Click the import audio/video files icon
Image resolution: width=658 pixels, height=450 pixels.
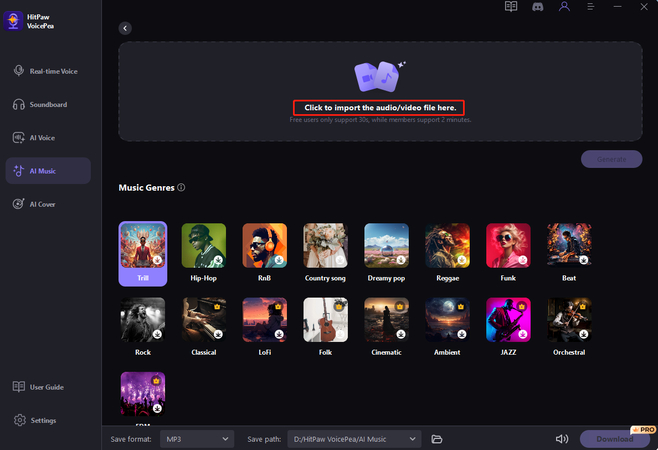point(380,76)
